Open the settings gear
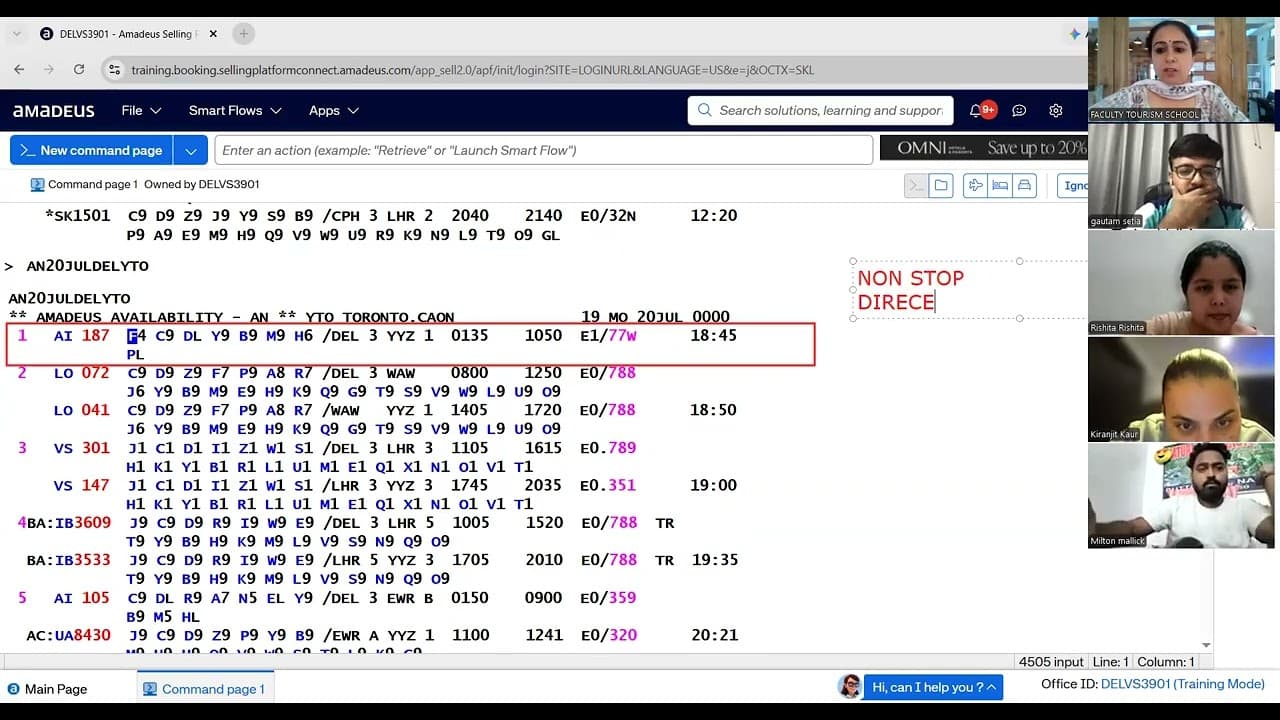The width and height of the screenshot is (1280, 720). coord(1055,111)
